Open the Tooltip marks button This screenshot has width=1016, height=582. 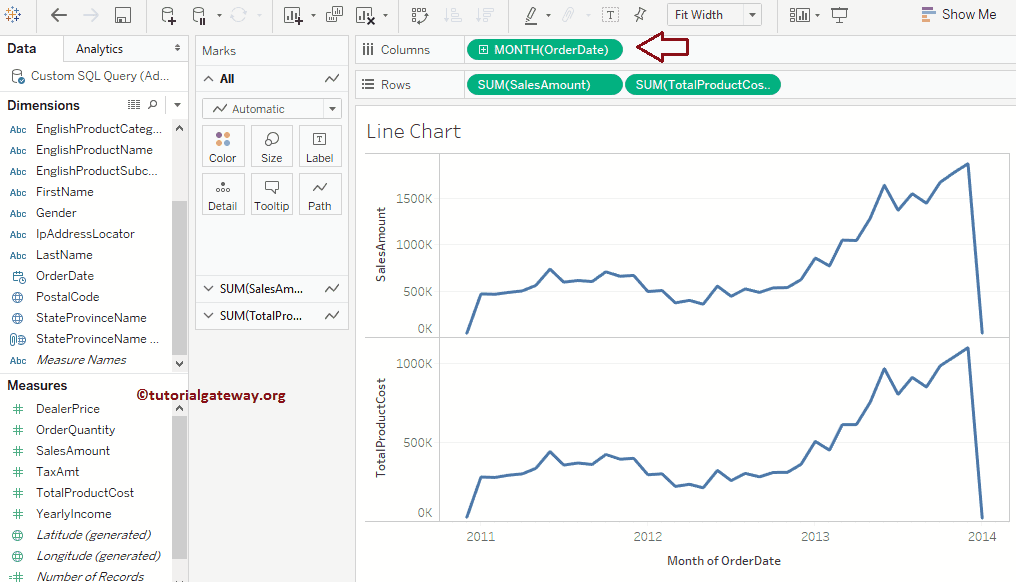coord(271,194)
